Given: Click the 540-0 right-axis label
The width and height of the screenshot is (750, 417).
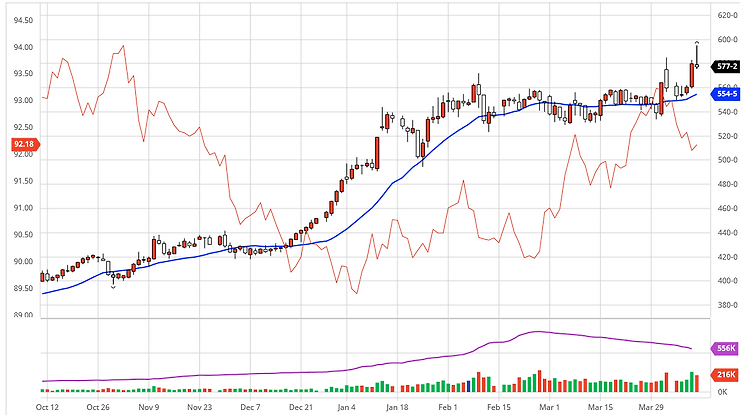Looking at the screenshot, I should (x=728, y=112).
